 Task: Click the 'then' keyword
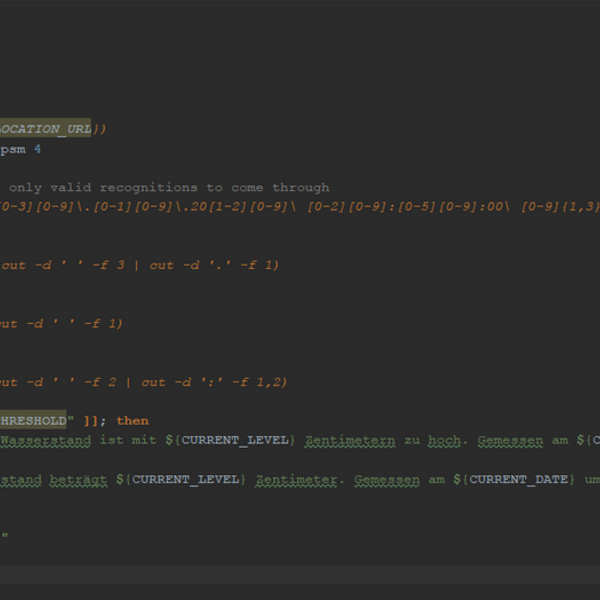[132, 421]
